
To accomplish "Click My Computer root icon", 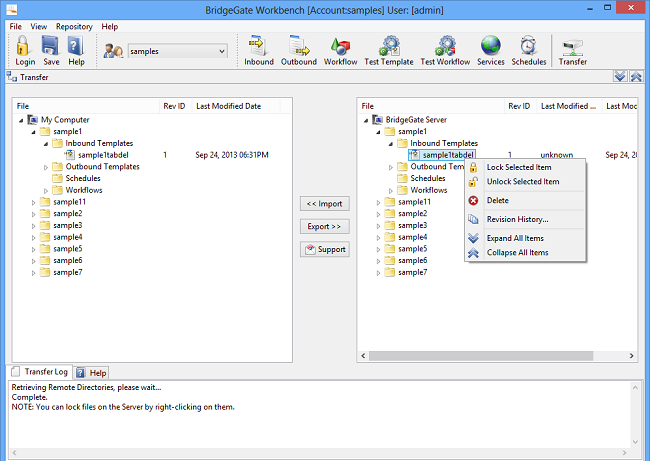I will click(x=33, y=120).
